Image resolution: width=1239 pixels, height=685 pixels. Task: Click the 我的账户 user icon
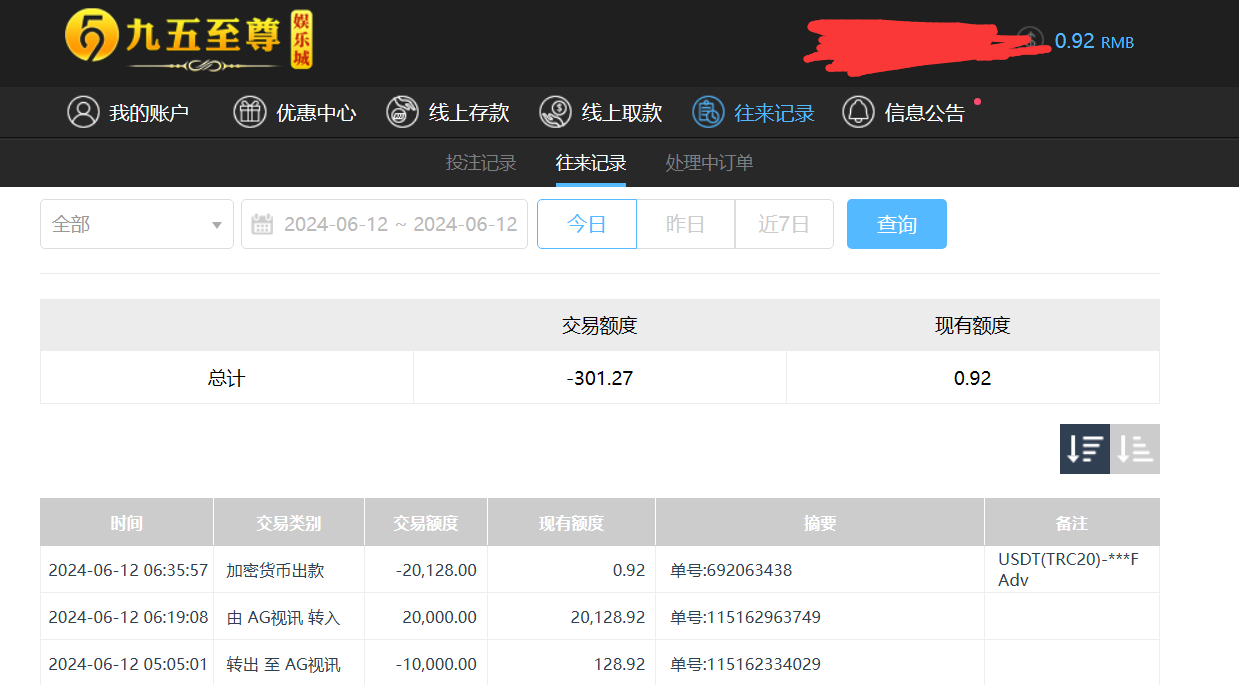(83, 112)
